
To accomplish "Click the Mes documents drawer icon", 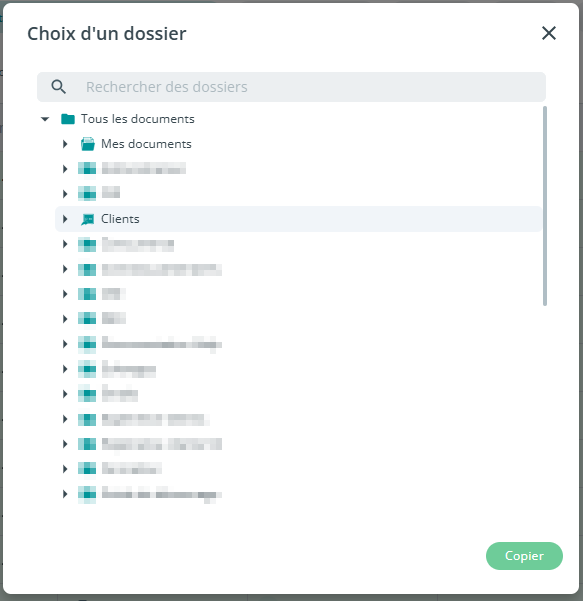I will 88,144.
